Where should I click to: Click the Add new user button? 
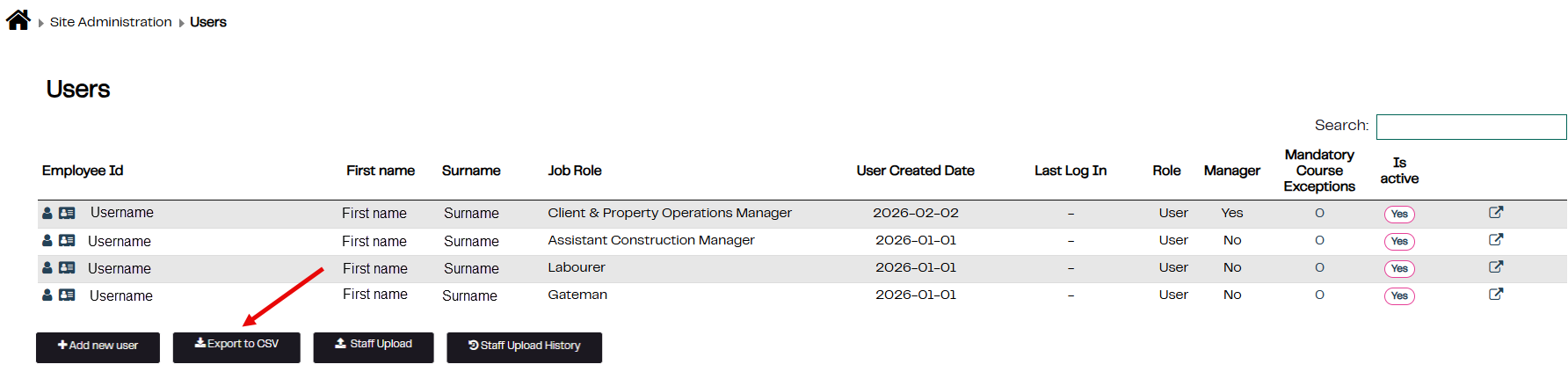tap(98, 346)
